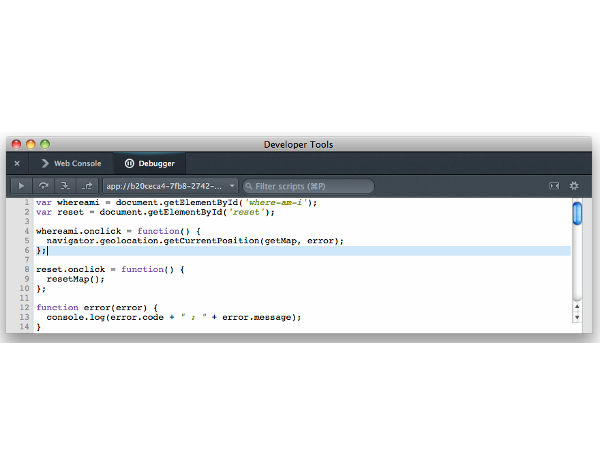Click the green zoom window button
Screen dimensions: 600x476
(44, 145)
